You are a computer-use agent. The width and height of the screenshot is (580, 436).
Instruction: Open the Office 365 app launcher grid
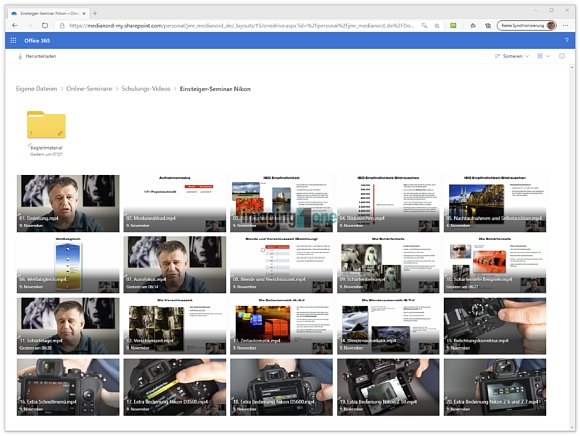(x=13, y=41)
